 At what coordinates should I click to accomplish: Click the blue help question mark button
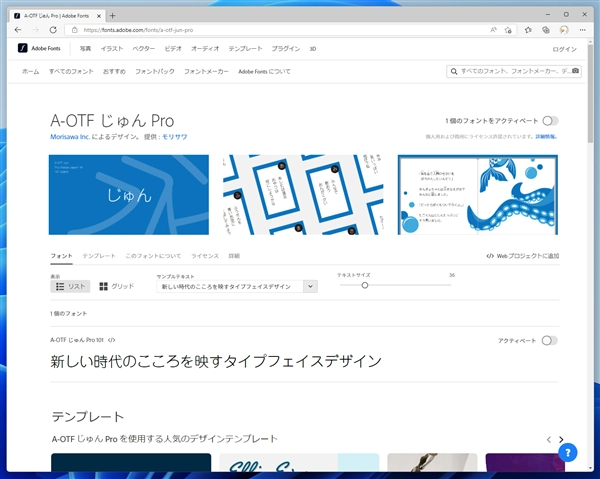point(567,453)
